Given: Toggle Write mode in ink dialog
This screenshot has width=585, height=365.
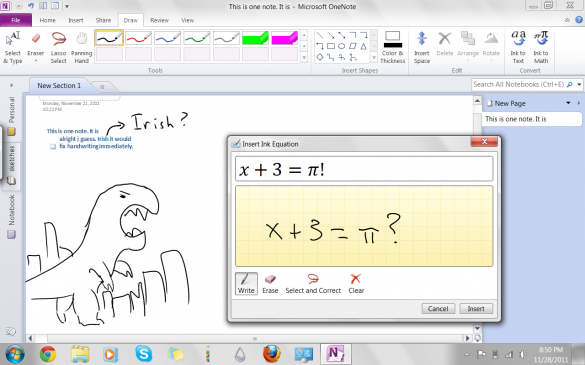Looking at the screenshot, I should pos(246,284).
